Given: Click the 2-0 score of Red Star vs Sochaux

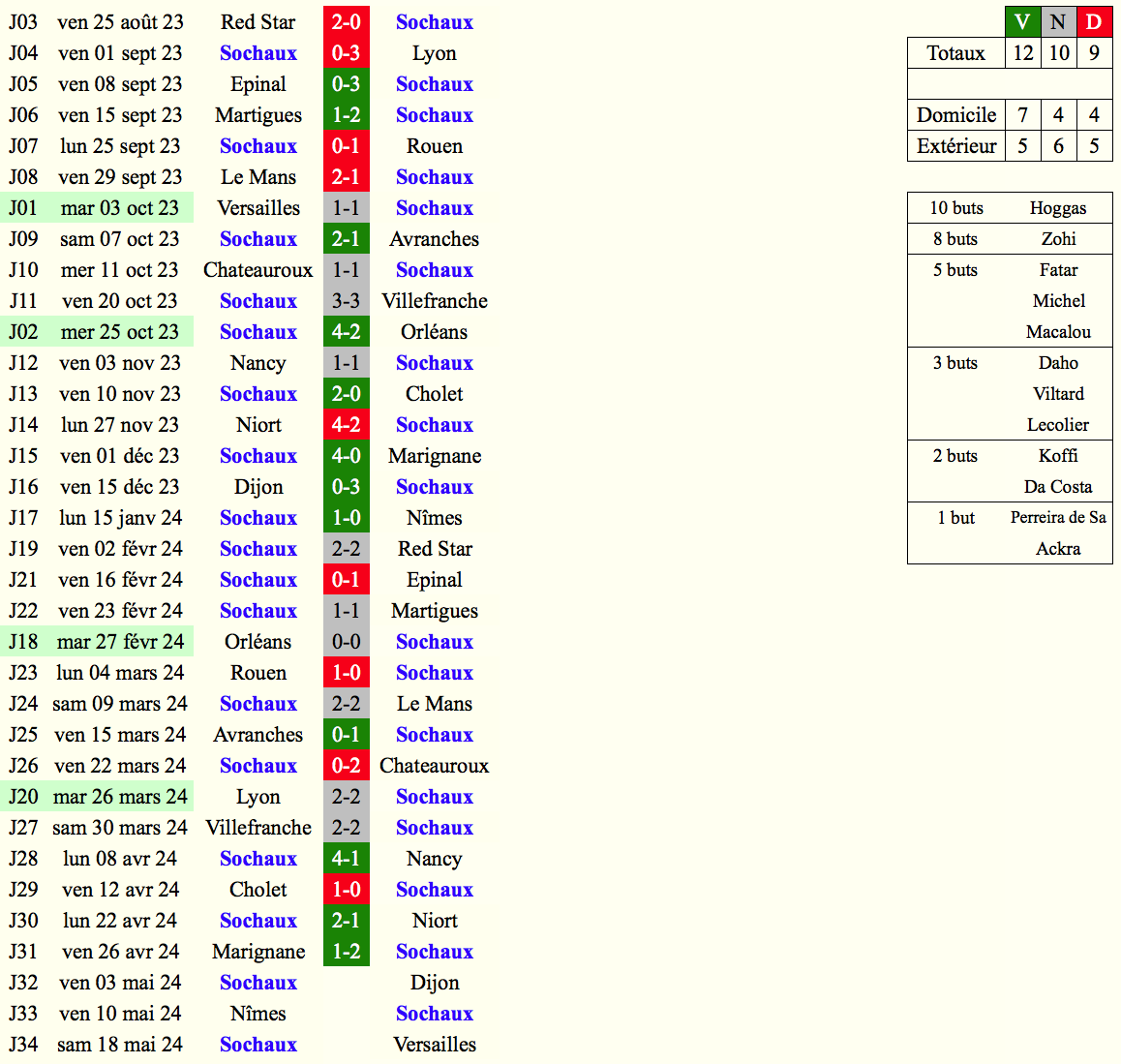Looking at the screenshot, I should click(x=346, y=22).
